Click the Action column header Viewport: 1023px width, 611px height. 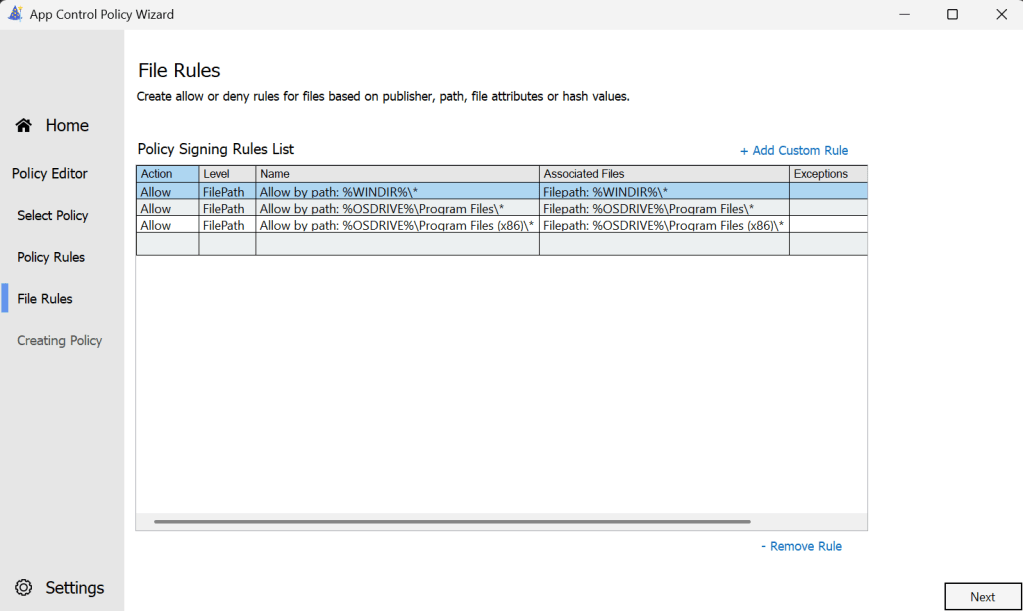click(157, 174)
